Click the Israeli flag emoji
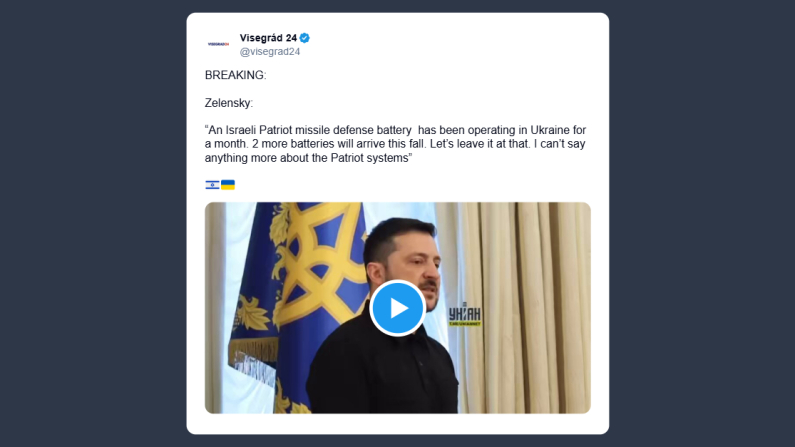The width and height of the screenshot is (795, 447). pos(212,185)
